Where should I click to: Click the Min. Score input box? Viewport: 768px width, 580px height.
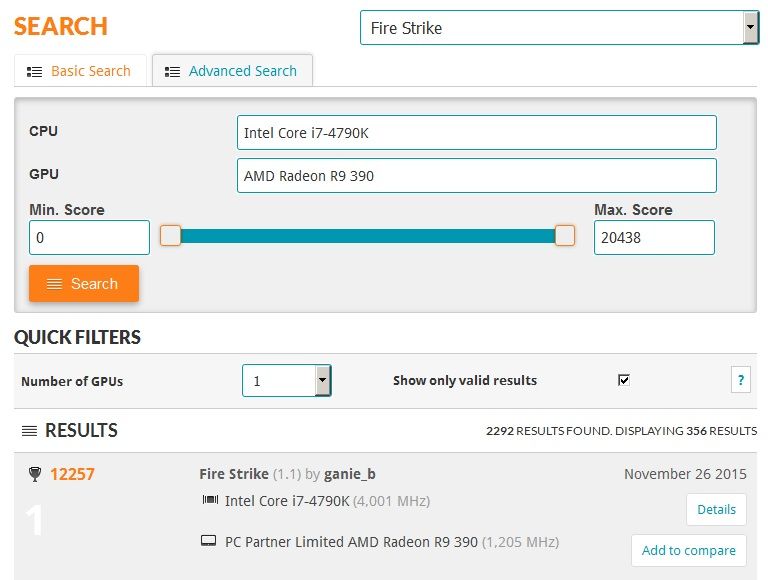pyautogui.click(x=89, y=237)
